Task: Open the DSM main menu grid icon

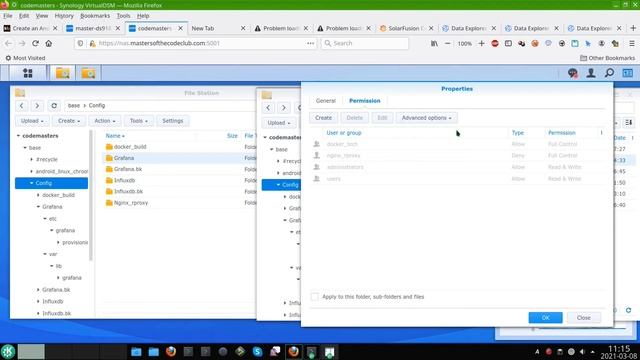Action: (28, 73)
